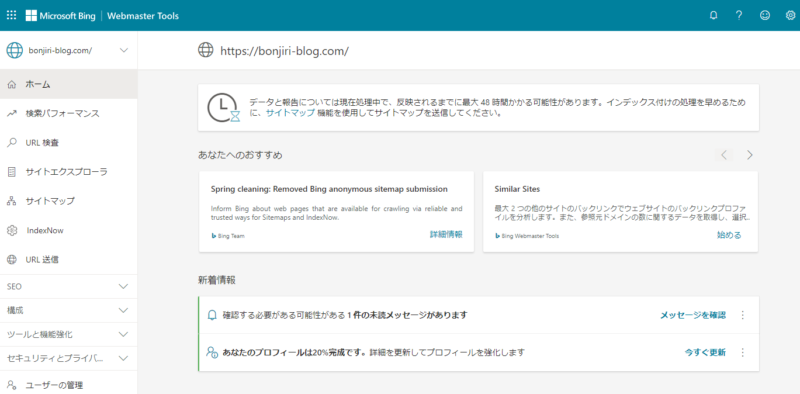The image size is (800, 394).
Task: Show previous recommendation with left arrow
Action: tap(724, 155)
